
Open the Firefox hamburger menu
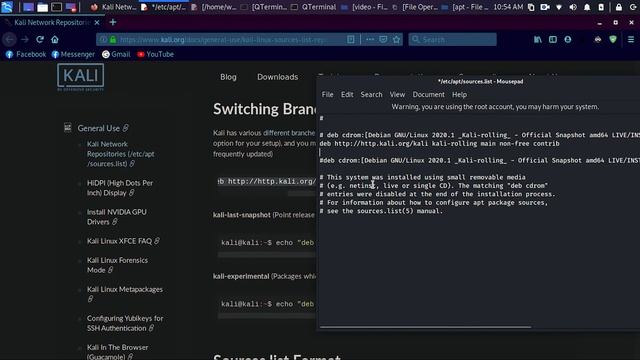631,40
